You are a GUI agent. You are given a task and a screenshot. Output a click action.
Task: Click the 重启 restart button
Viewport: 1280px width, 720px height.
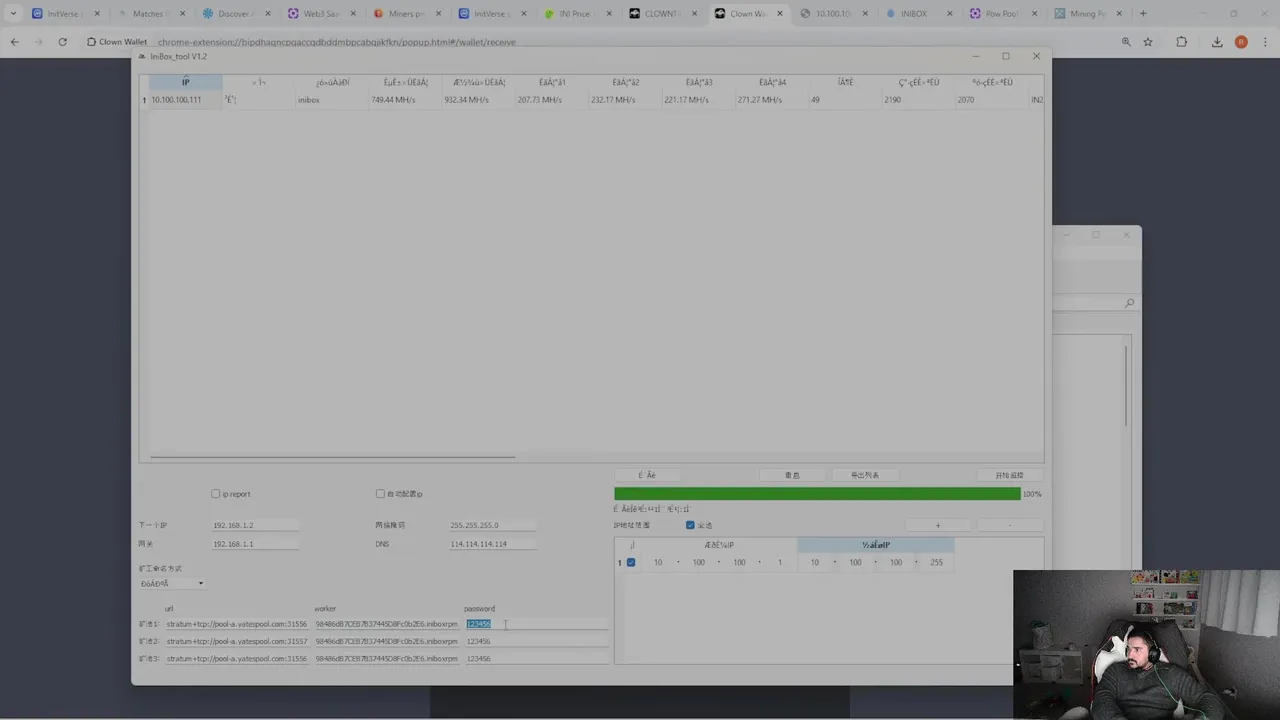click(792, 475)
